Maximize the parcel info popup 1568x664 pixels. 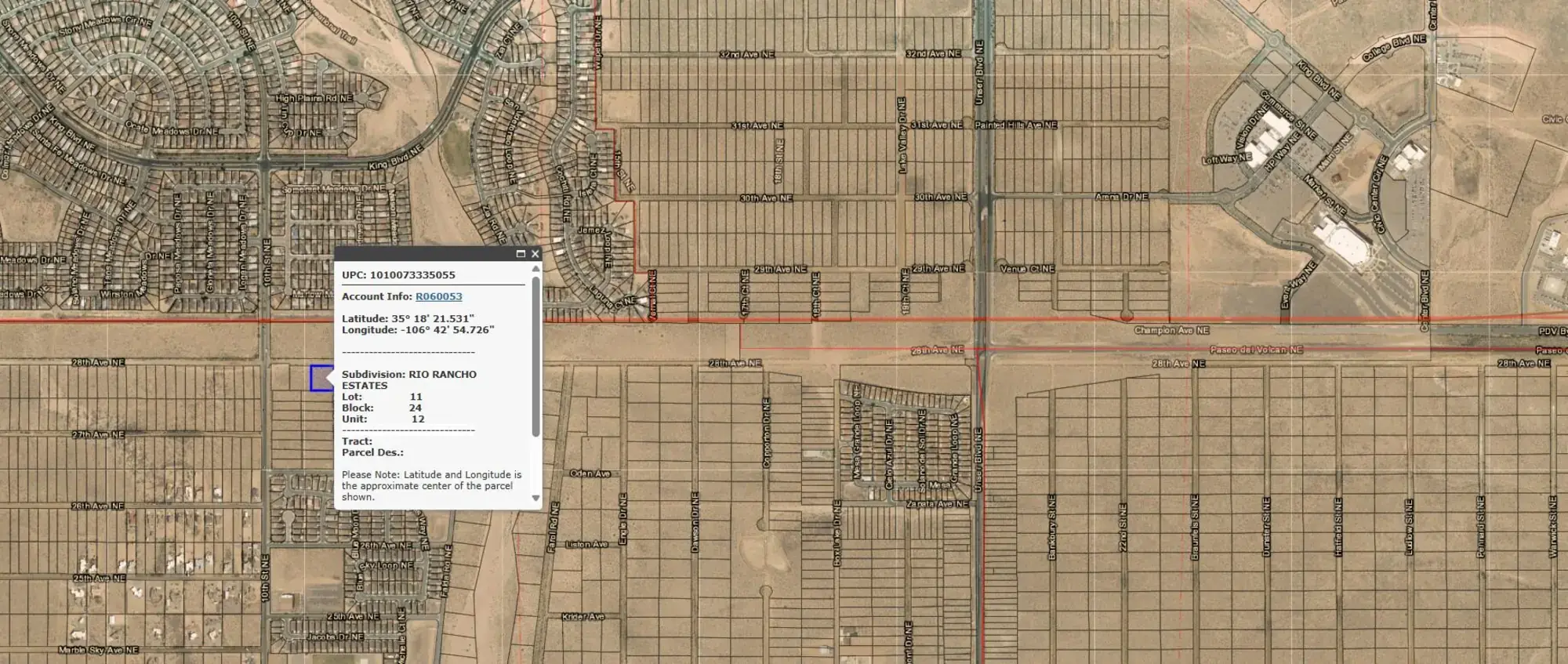point(521,253)
